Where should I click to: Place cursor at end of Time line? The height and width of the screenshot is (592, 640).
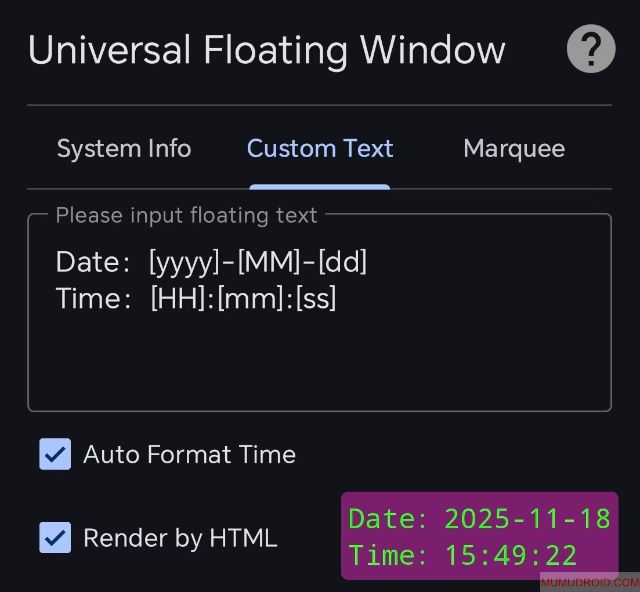pos(338,298)
